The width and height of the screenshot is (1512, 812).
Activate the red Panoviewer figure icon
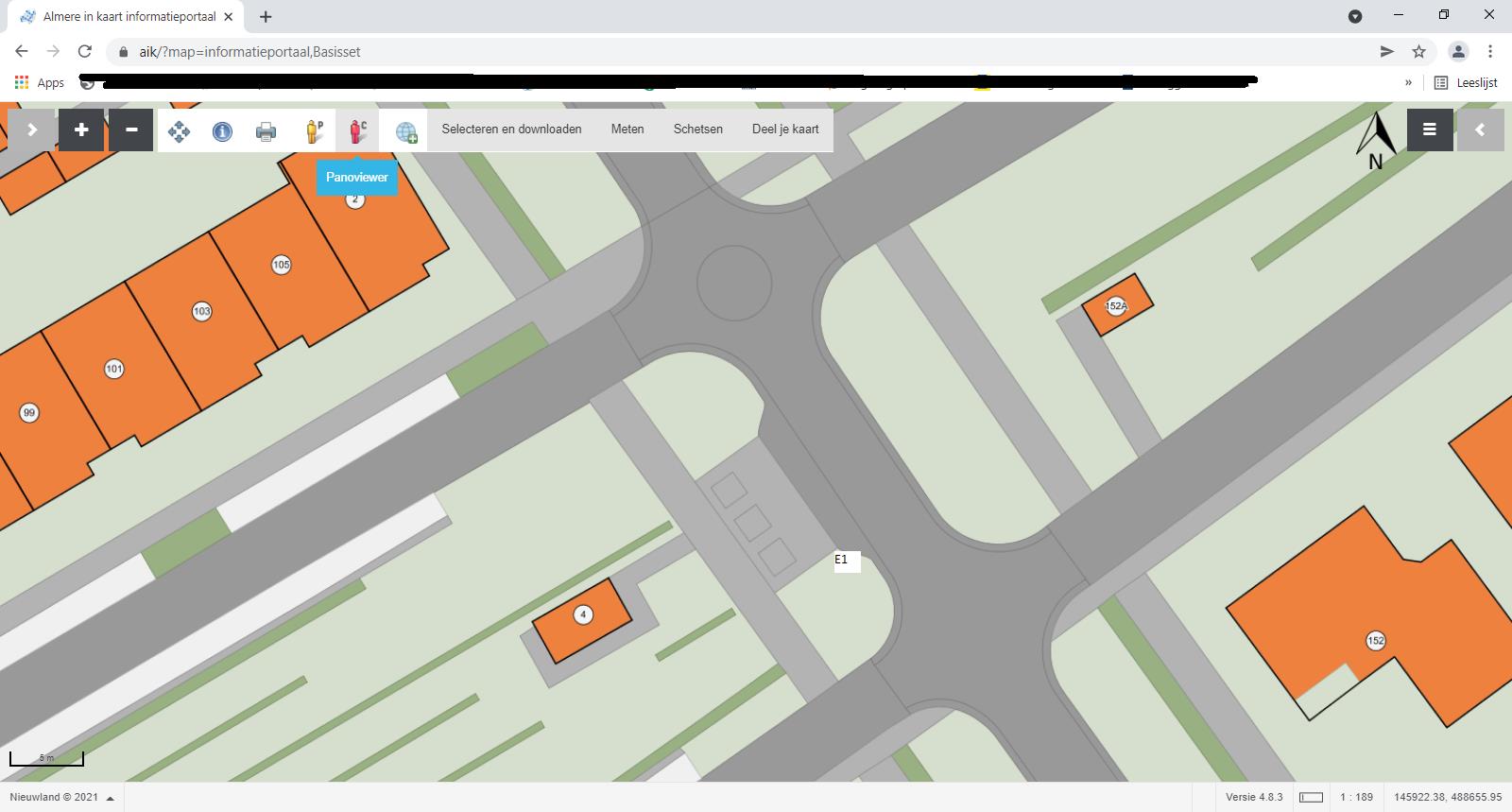357,131
